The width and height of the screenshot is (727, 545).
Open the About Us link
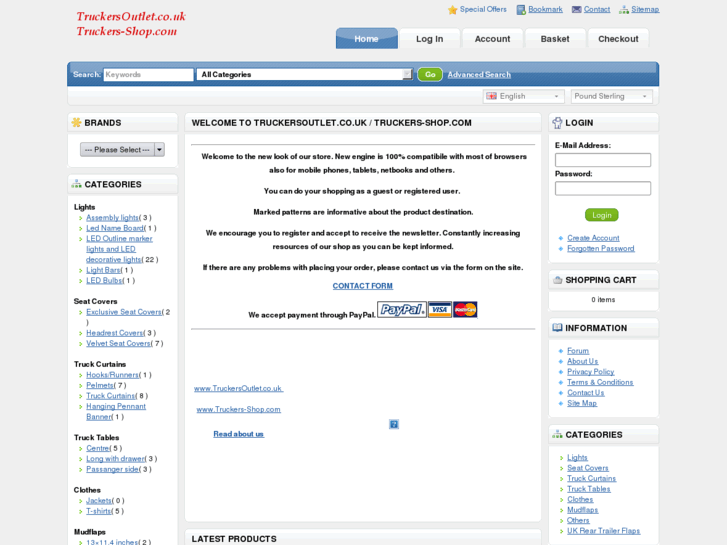point(582,361)
